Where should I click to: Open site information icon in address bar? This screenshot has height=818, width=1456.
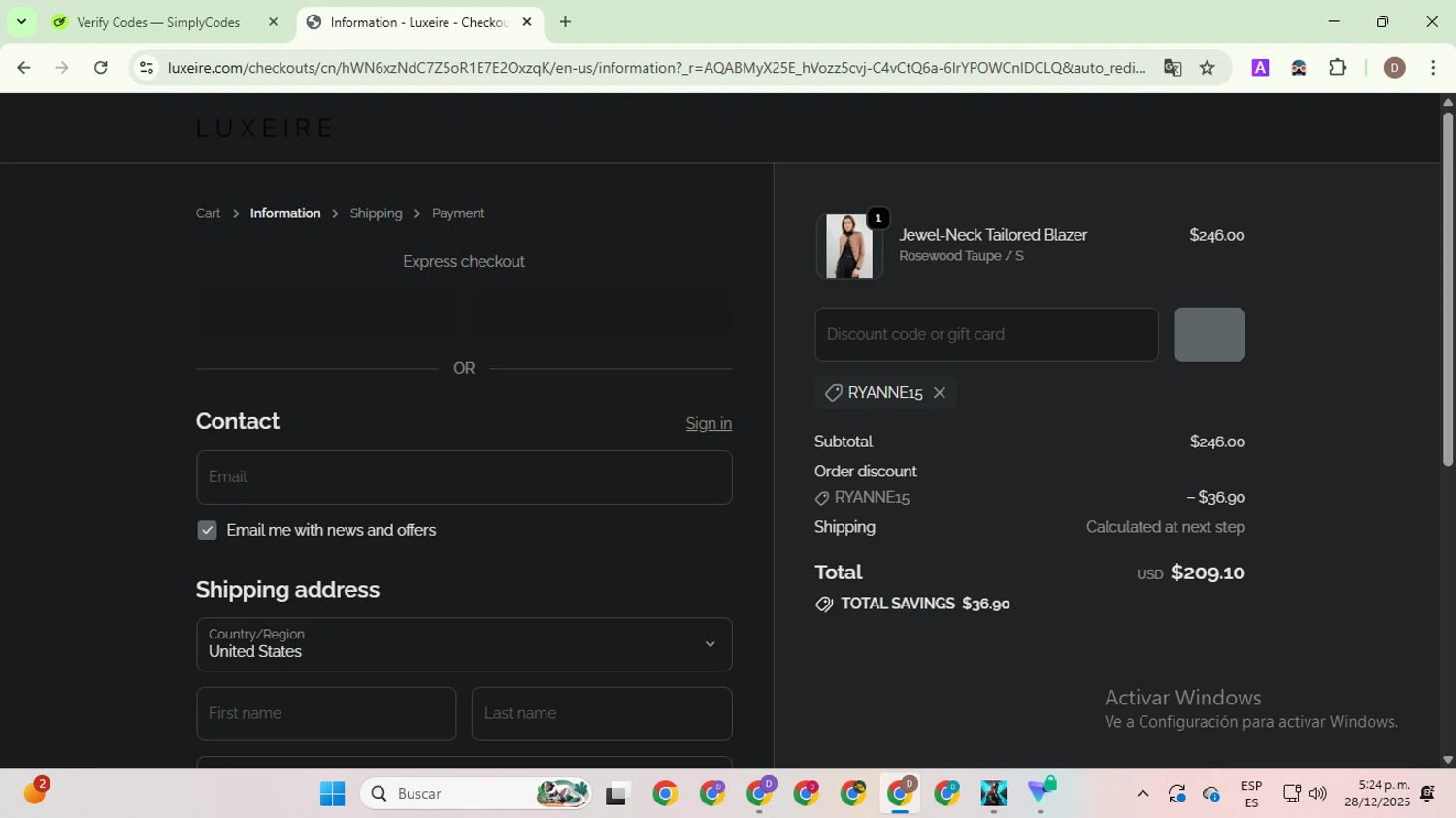coord(147,68)
